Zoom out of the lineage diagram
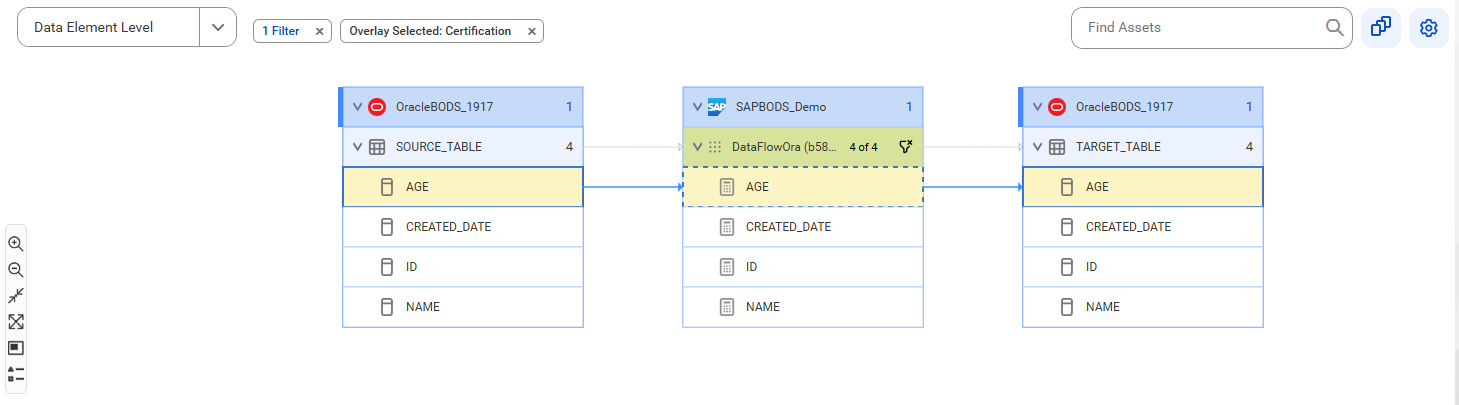Viewport: 1459px width, 405px height. tap(15, 270)
